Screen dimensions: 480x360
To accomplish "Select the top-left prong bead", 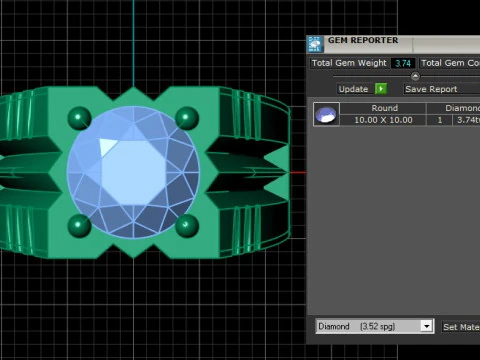I will [79, 118].
